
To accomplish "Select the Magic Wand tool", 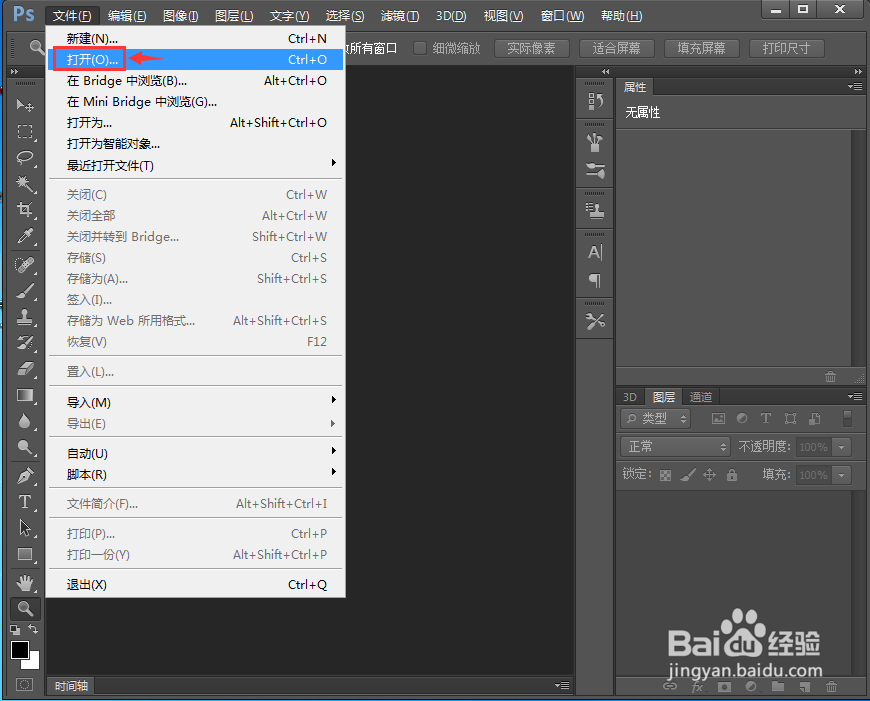I will (x=24, y=184).
